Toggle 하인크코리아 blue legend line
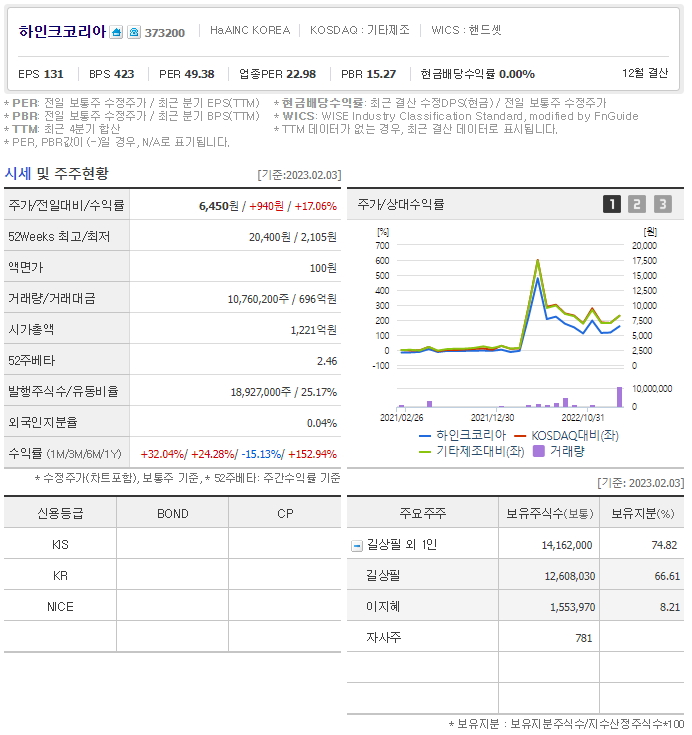 [x=462, y=435]
